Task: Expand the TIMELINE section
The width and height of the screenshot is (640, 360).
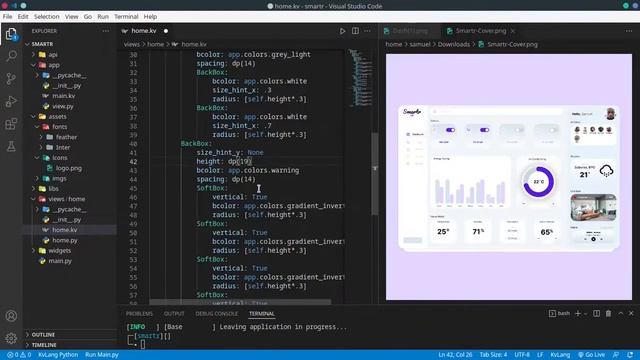Action: [x=44, y=345]
